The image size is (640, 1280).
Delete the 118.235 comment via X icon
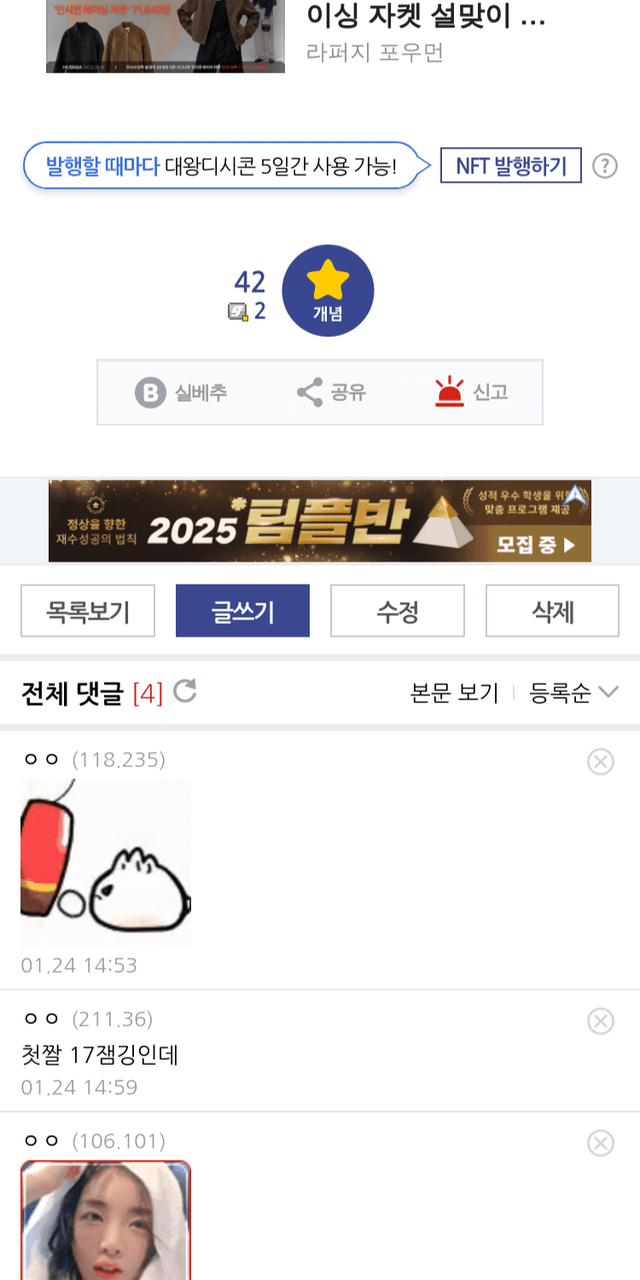(x=600, y=762)
